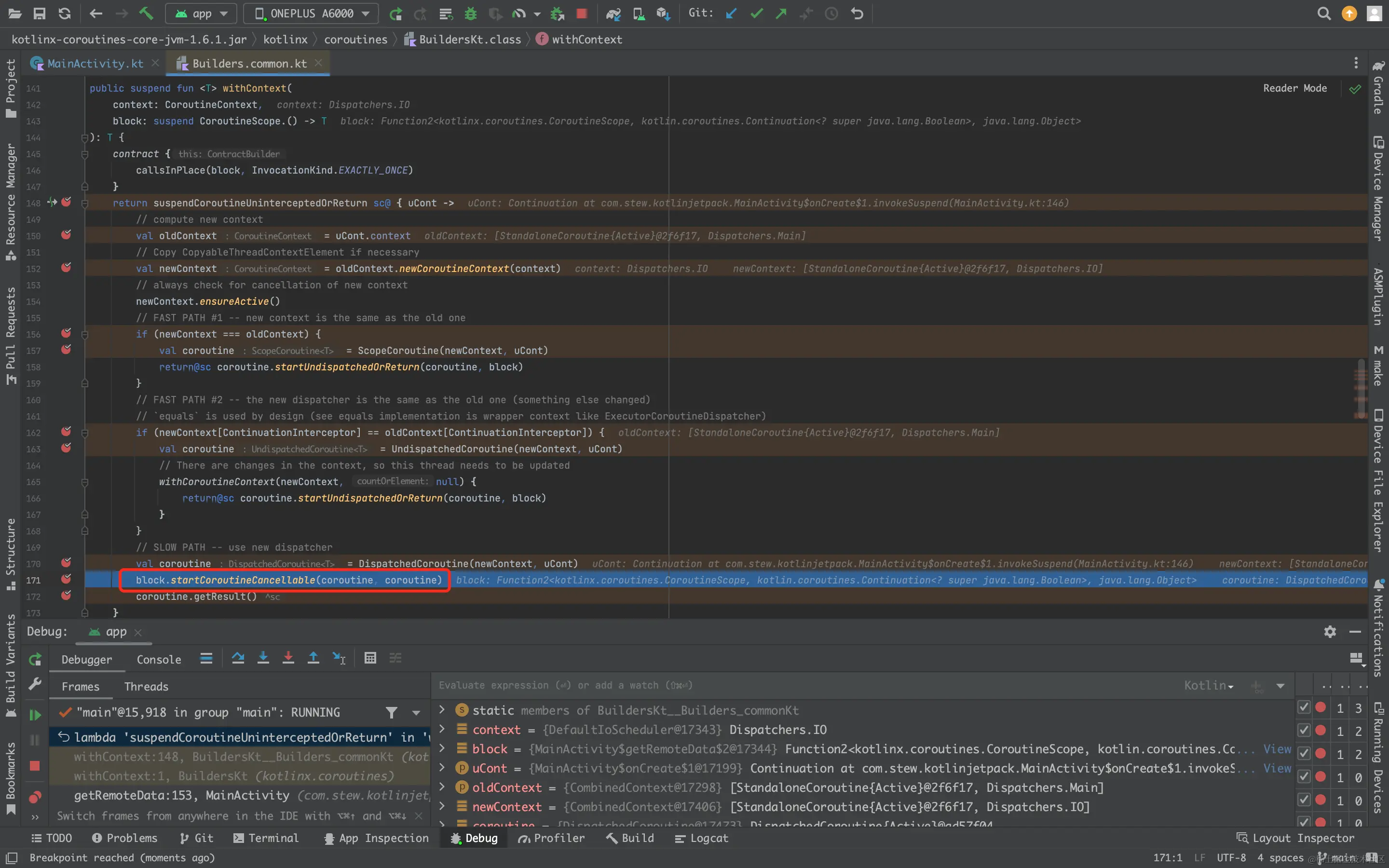Open the ONEPLUS A6000 device dropdown
This screenshot has height=868, width=1389.
click(x=311, y=14)
